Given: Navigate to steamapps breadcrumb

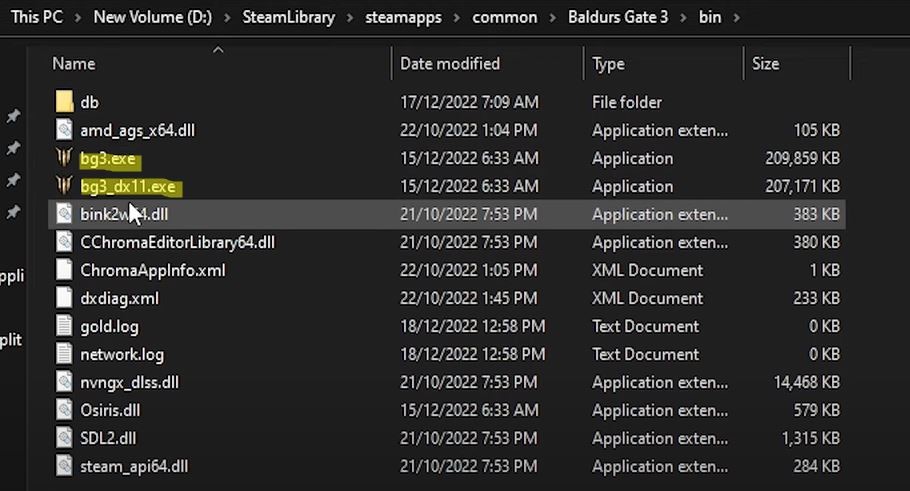Looking at the screenshot, I should coord(403,17).
